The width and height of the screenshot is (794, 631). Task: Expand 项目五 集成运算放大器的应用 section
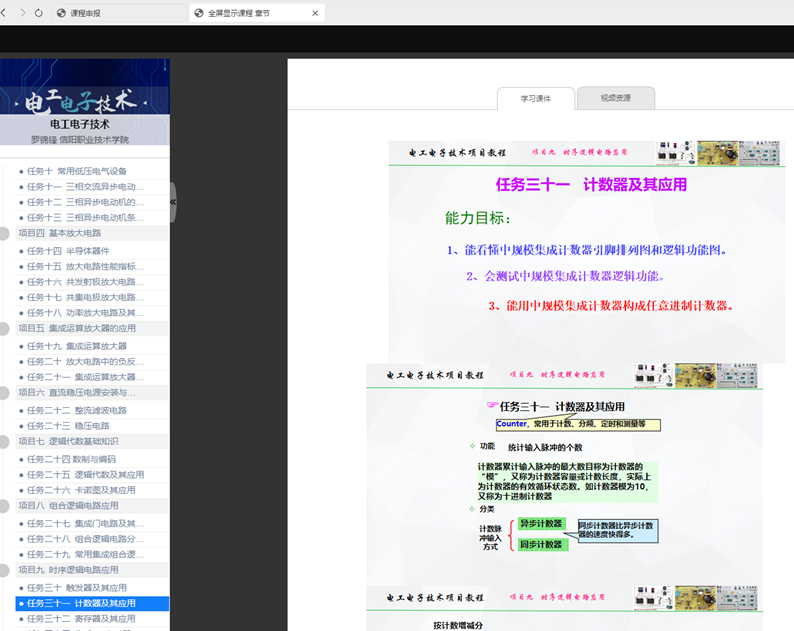[x=77, y=328]
